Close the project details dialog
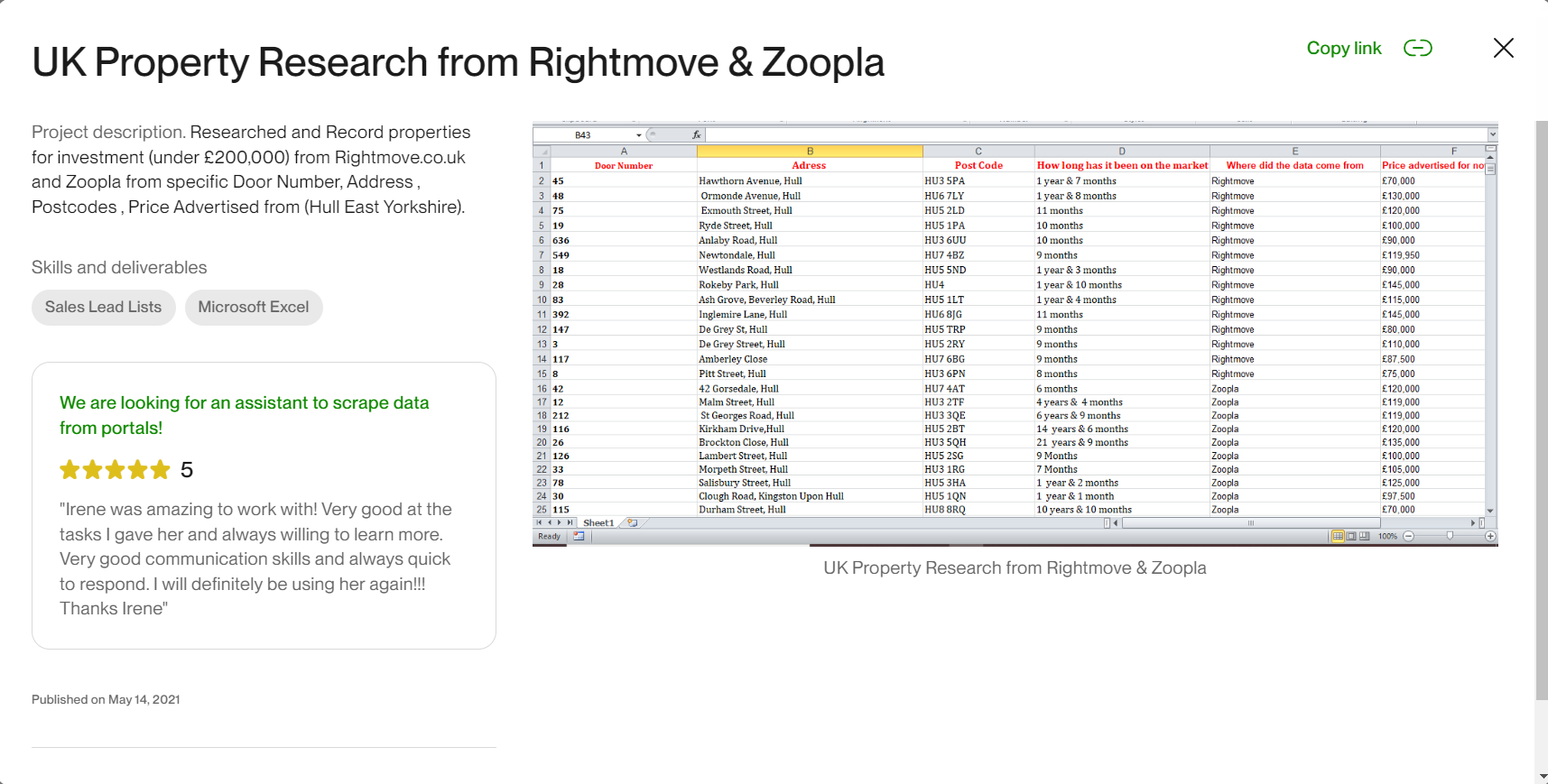 1503,48
